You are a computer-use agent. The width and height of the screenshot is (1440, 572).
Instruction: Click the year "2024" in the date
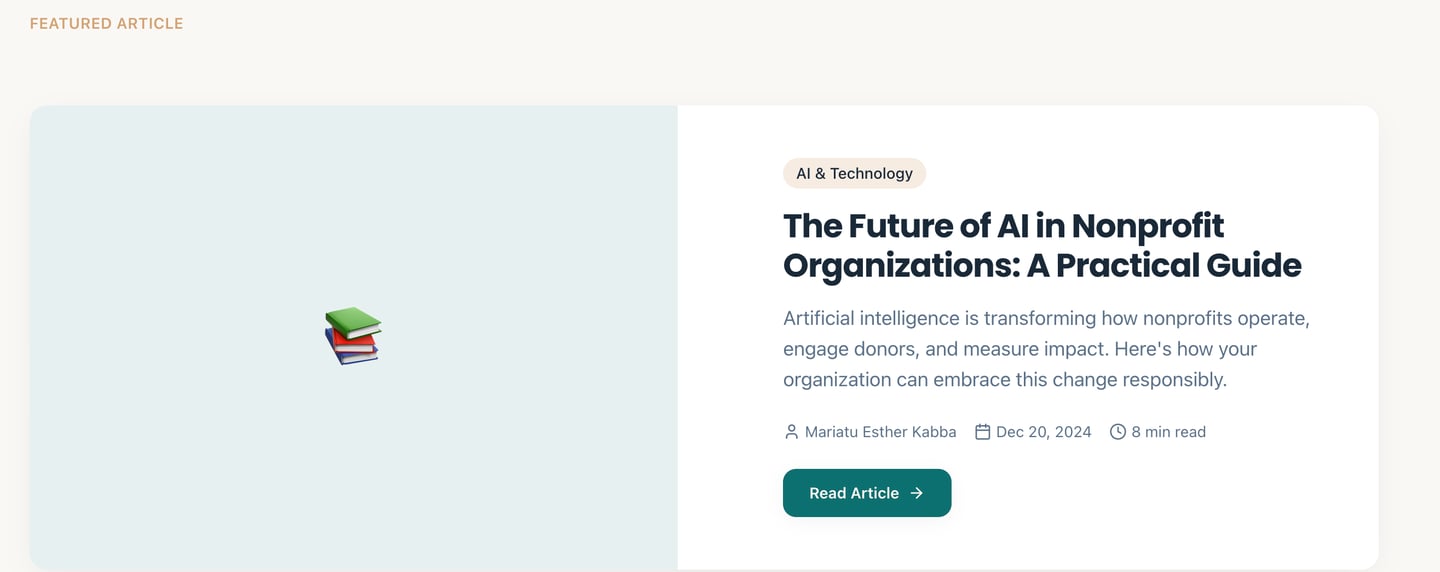point(1072,432)
